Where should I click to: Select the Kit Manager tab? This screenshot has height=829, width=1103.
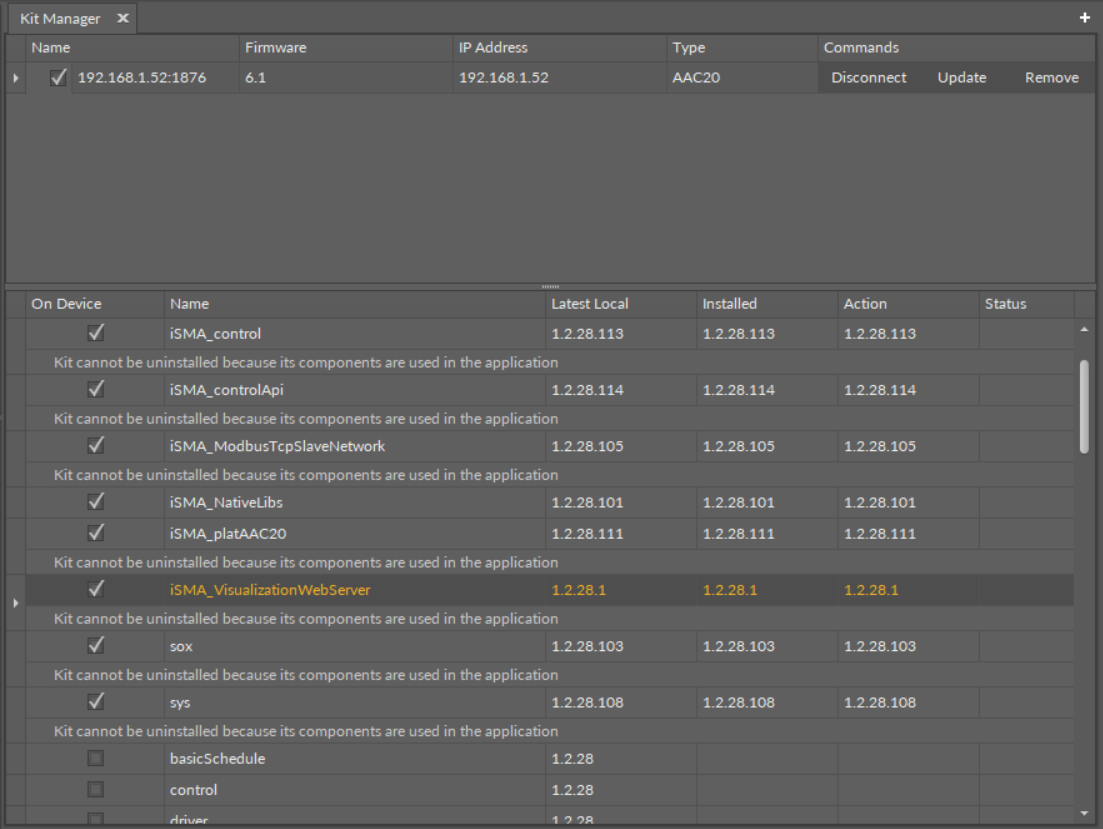click(x=60, y=19)
